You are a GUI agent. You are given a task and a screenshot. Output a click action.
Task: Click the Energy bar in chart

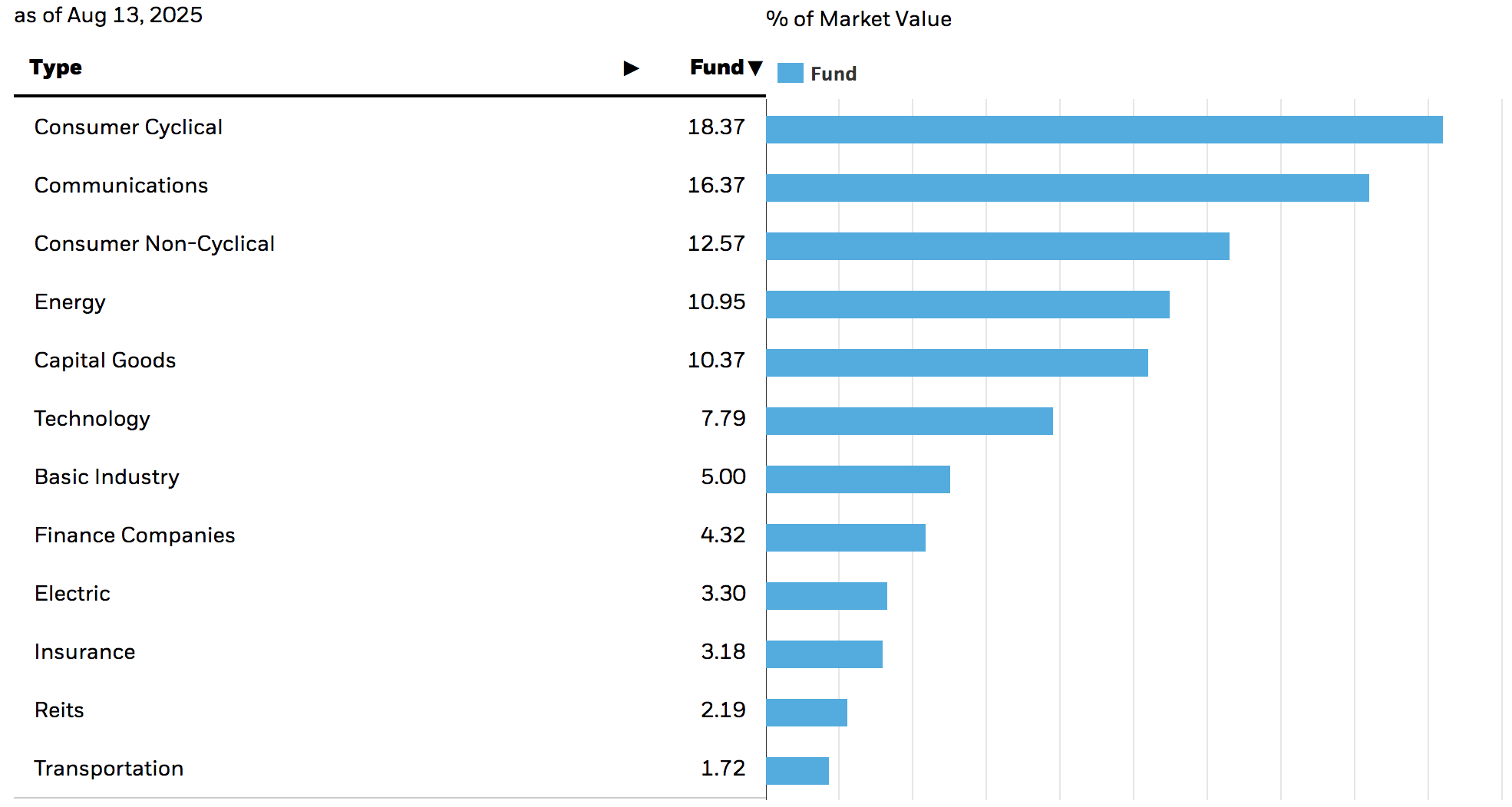pyautogui.click(x=967, y=305)
